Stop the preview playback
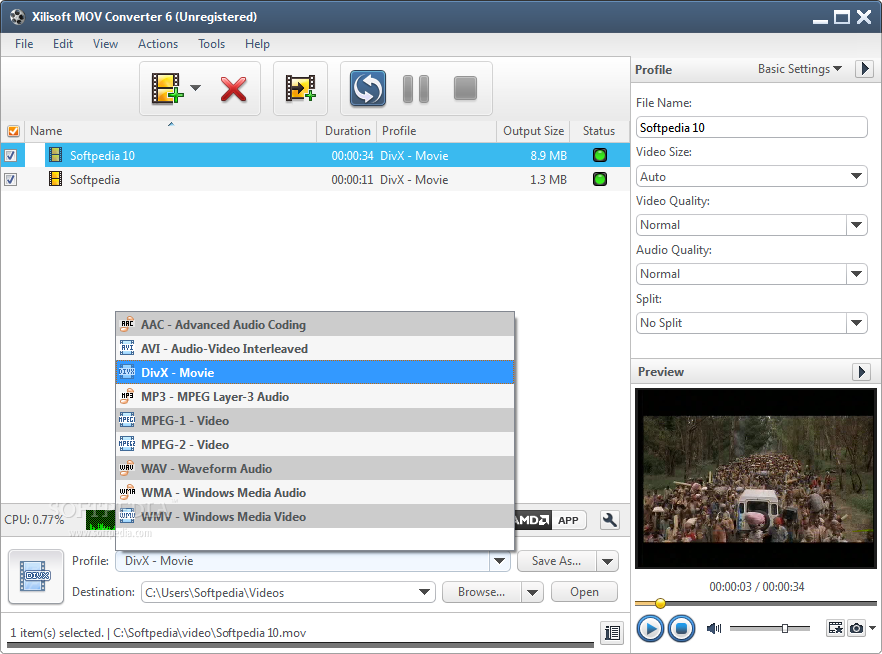 [681, 628]
